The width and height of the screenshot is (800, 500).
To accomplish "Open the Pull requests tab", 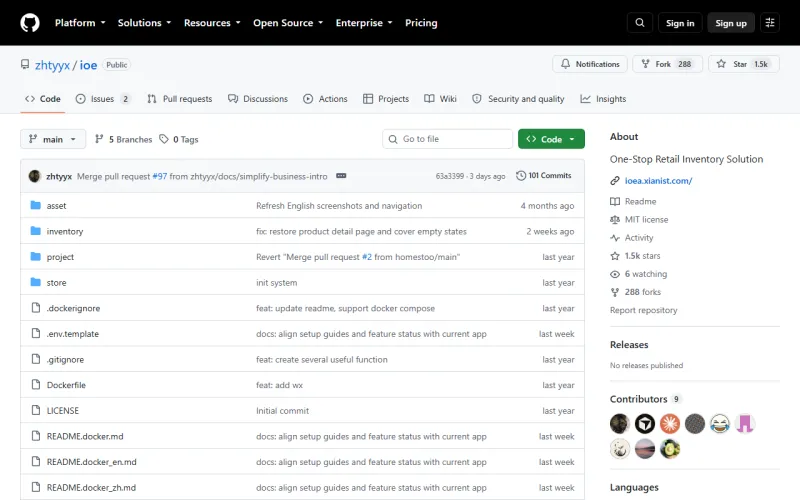I will click(x=180, y=99).
